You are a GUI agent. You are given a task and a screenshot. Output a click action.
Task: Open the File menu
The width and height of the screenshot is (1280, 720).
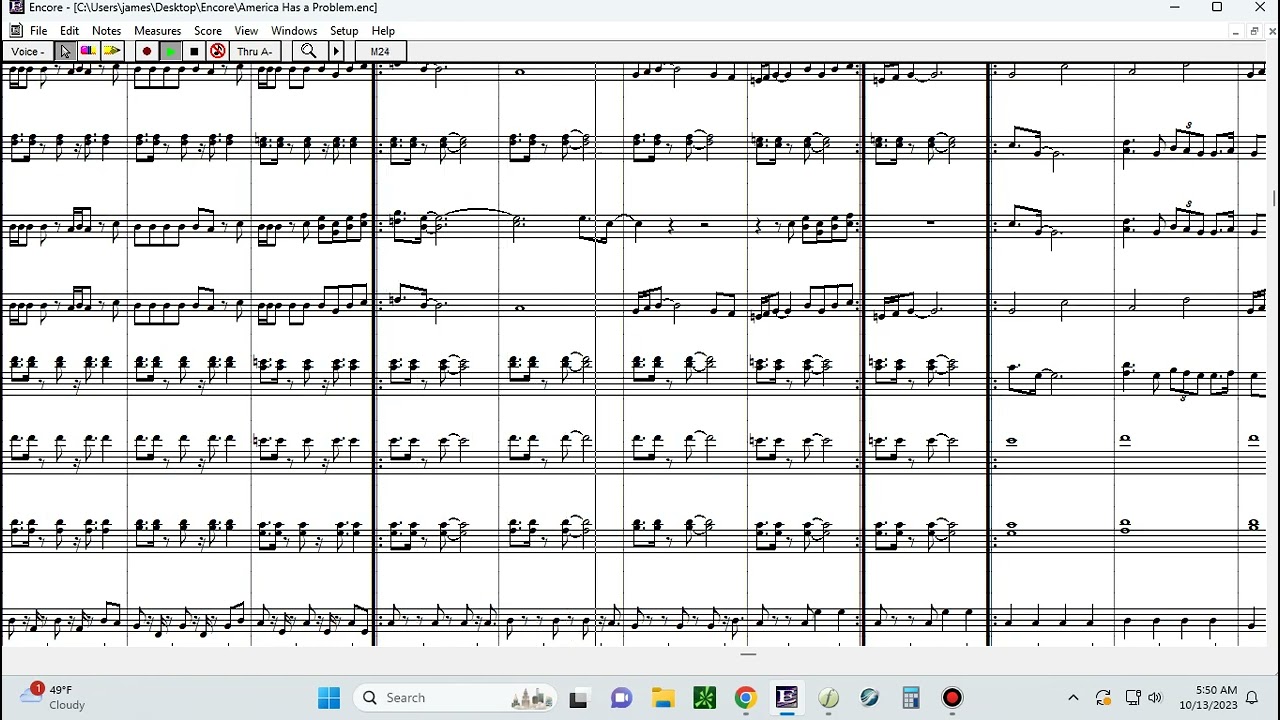tap(38, 31)
